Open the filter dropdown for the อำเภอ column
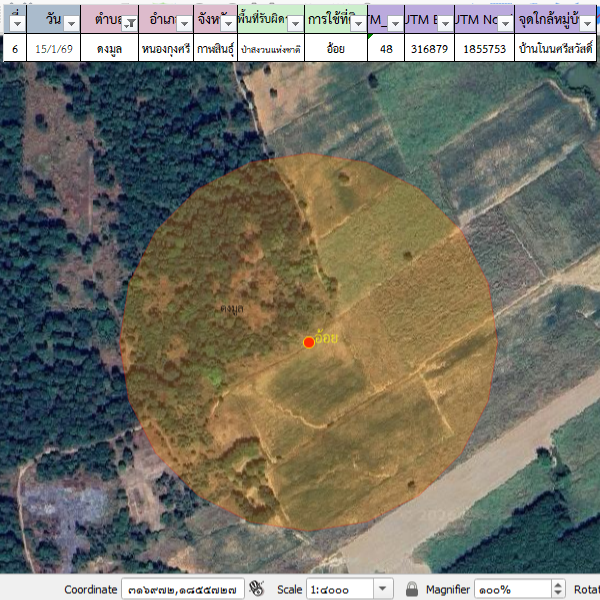600x600 pixels. [x=183, y=23]
